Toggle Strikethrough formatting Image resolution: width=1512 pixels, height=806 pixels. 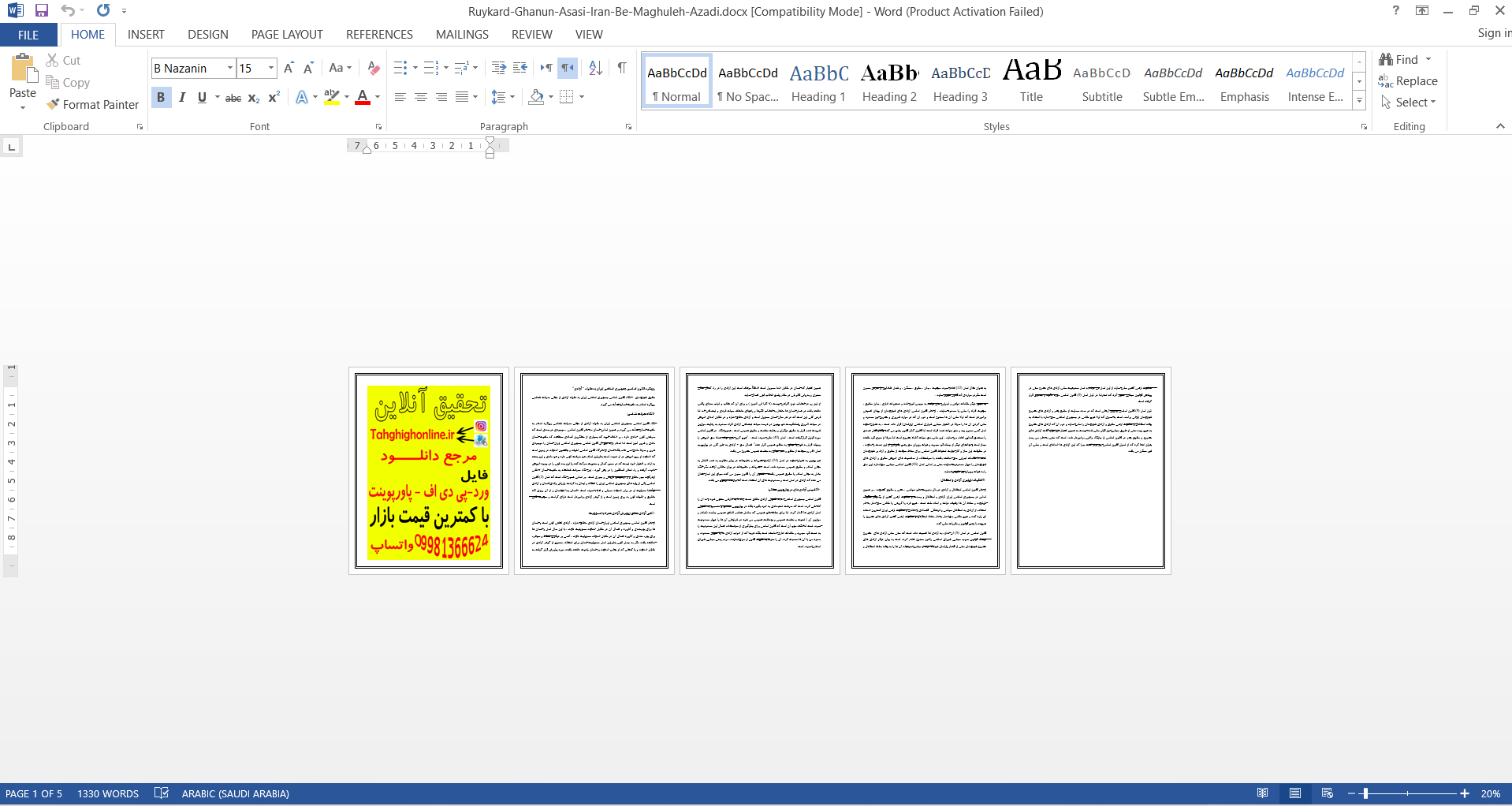click(x=233, y=97)
